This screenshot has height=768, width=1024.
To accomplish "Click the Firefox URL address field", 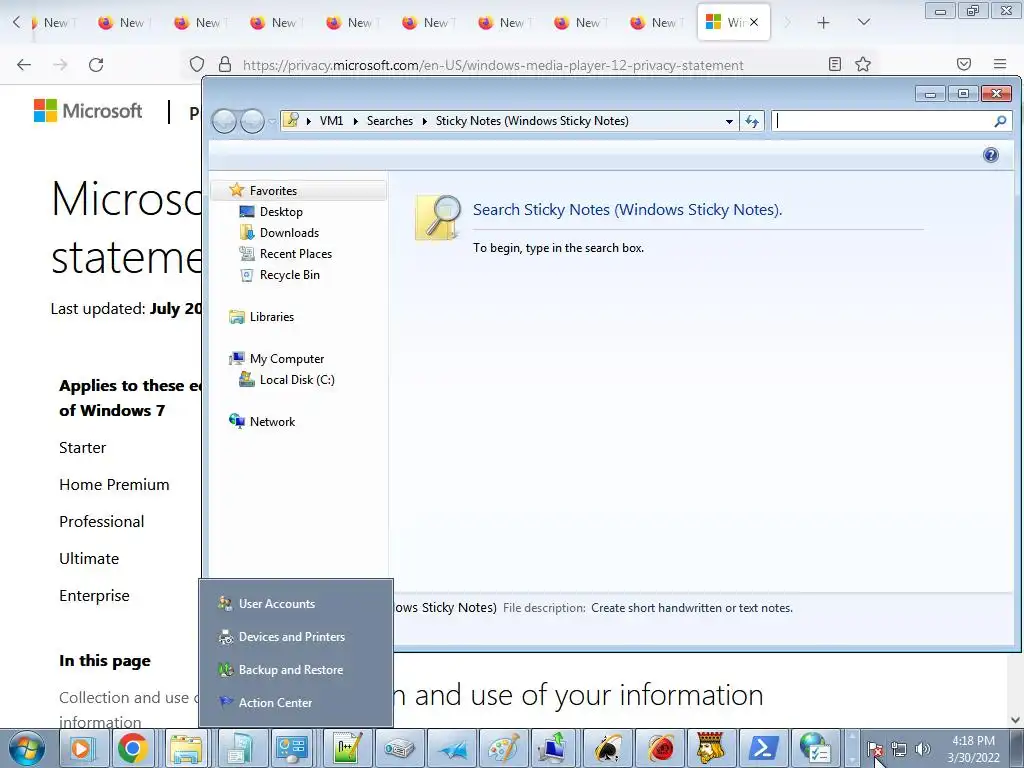I will [493, 65].
